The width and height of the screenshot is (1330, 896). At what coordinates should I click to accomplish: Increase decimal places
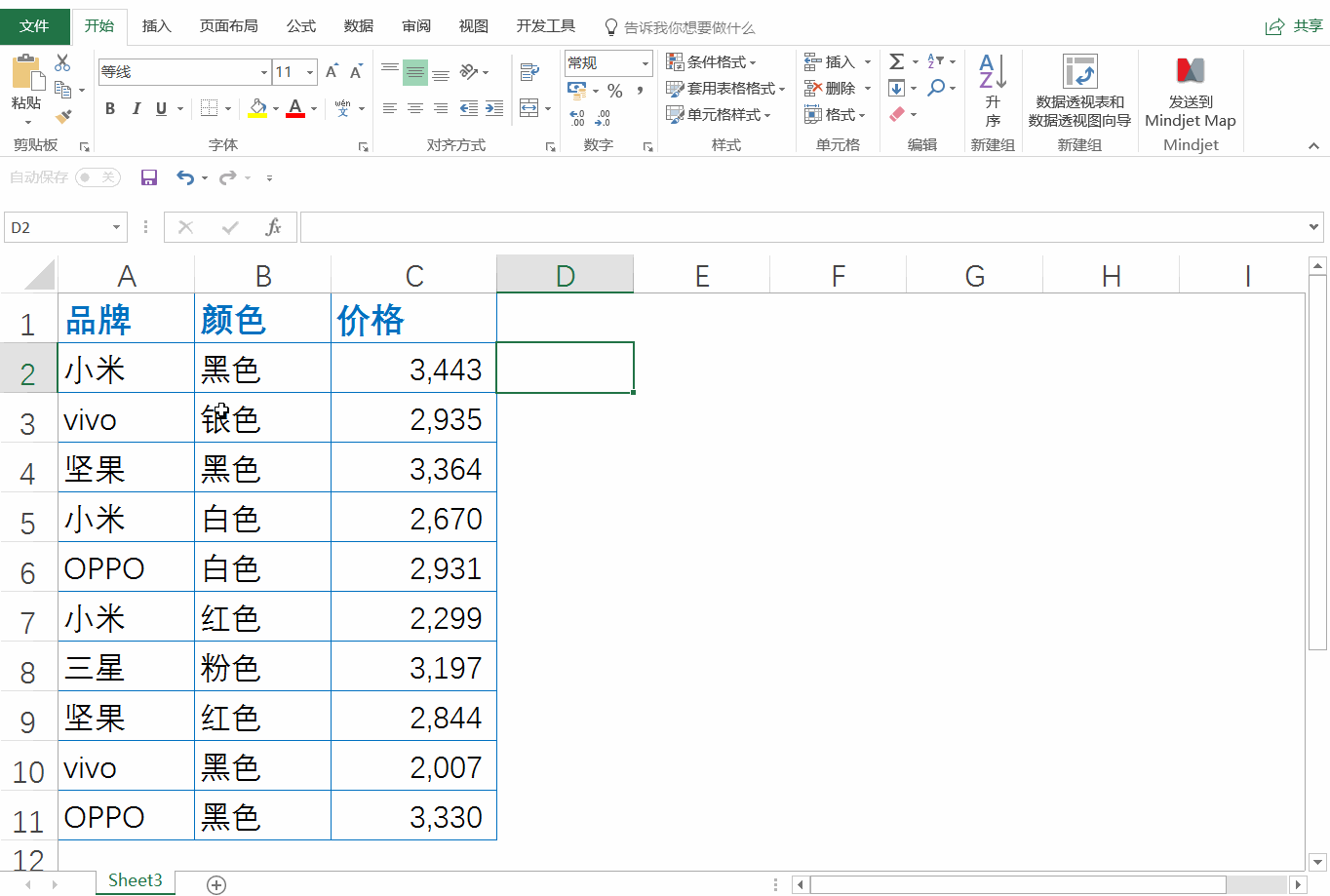tap(577, 118)
